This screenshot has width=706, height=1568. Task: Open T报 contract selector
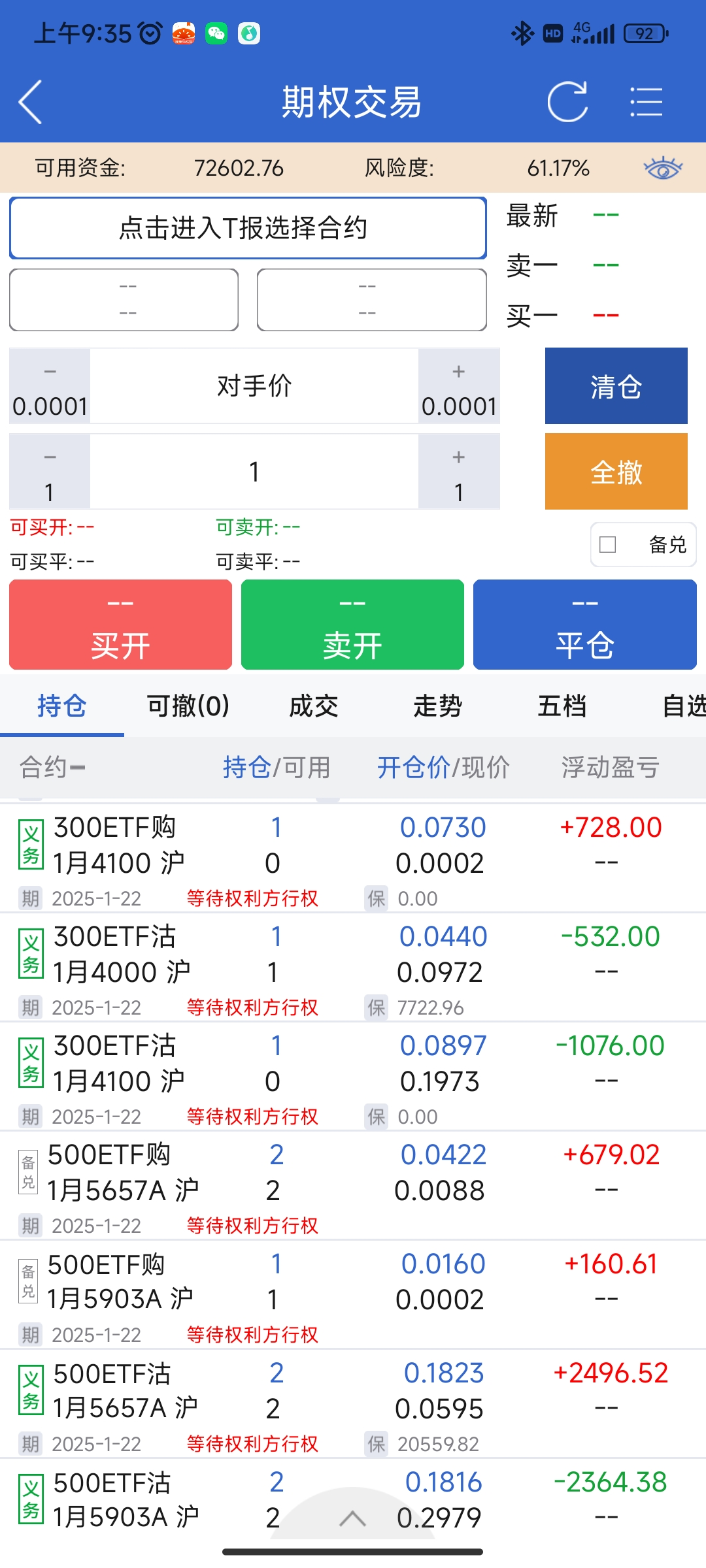tap(248, 228)
